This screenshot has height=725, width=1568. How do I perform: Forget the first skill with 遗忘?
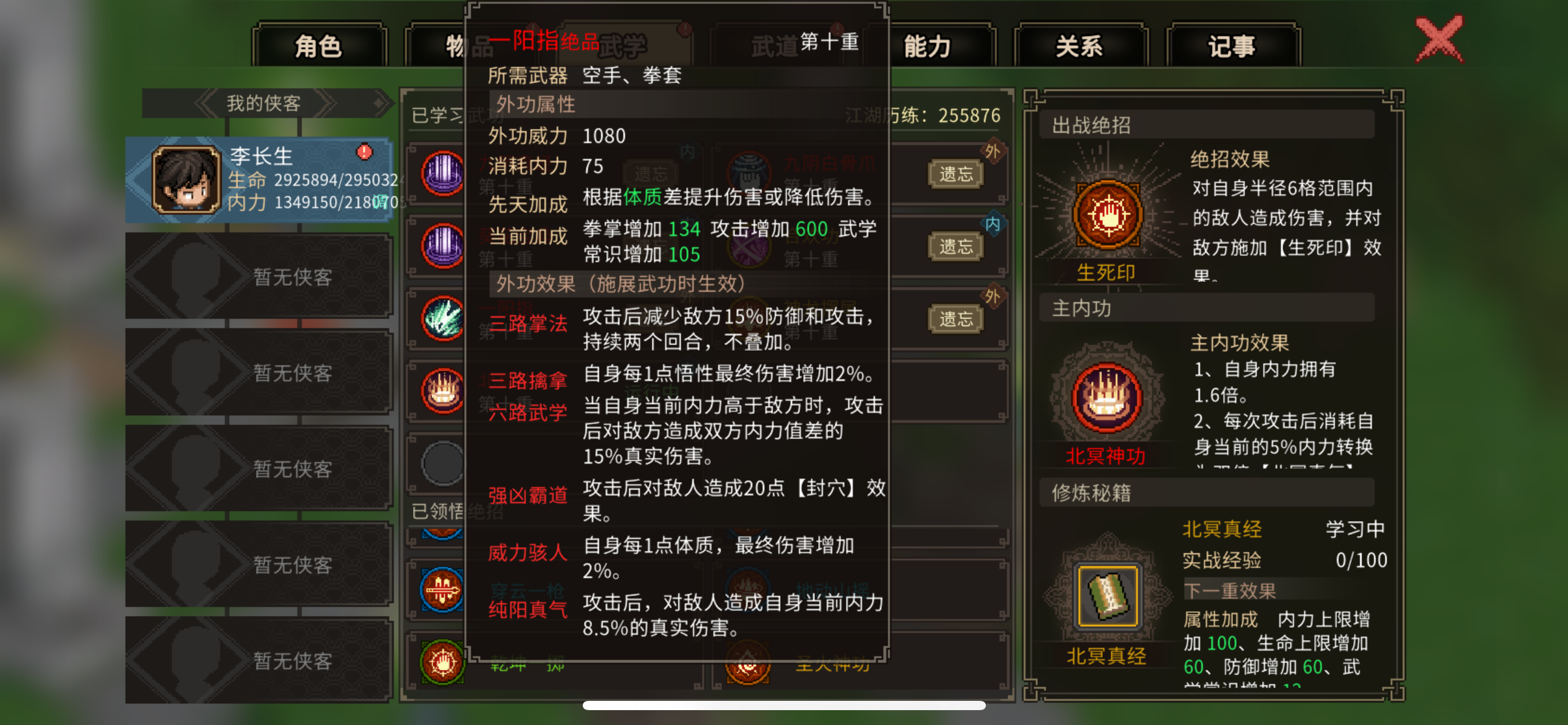click(x=956, y=174)
